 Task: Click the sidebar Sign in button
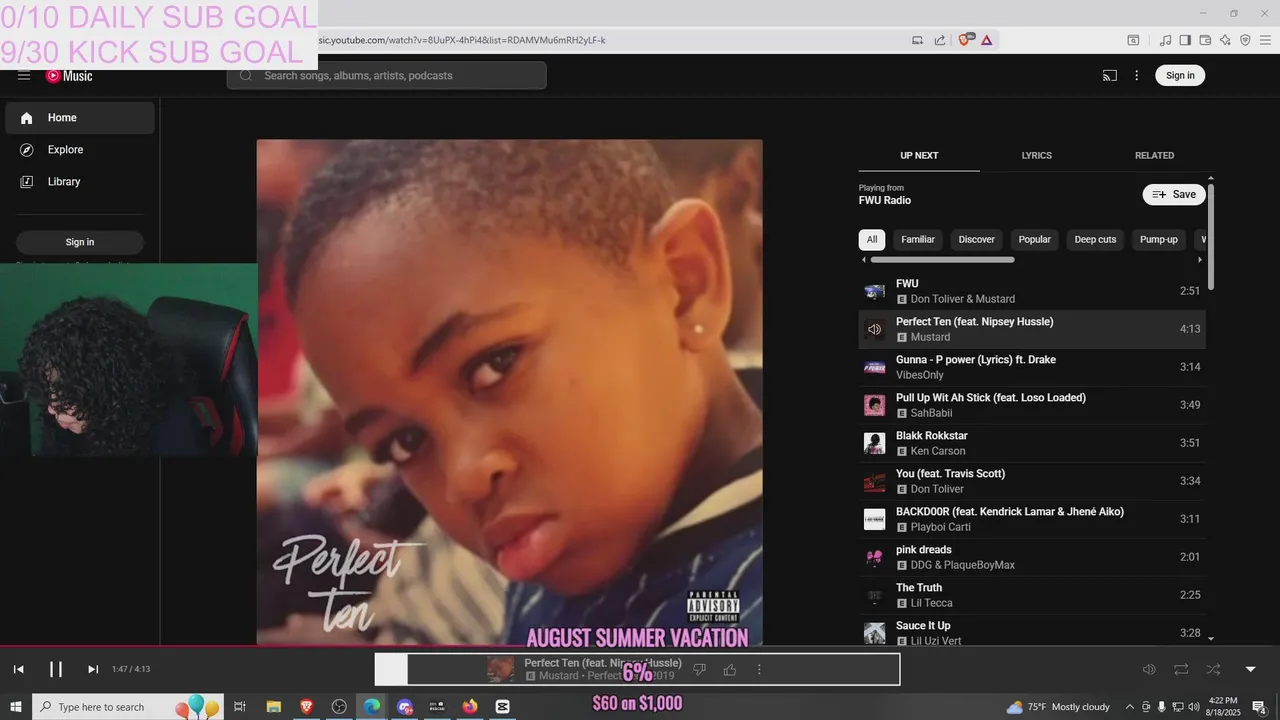(80, 242)
